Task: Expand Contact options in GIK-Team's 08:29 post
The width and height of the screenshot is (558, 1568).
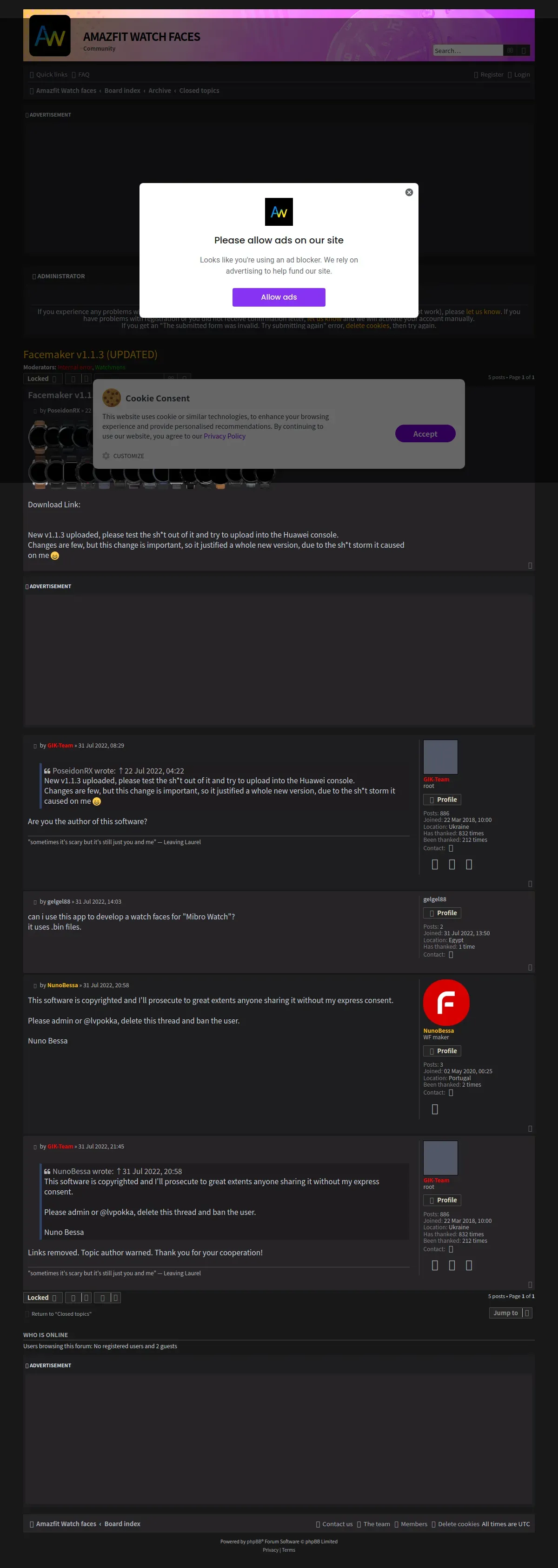Action: click(451, 848)
